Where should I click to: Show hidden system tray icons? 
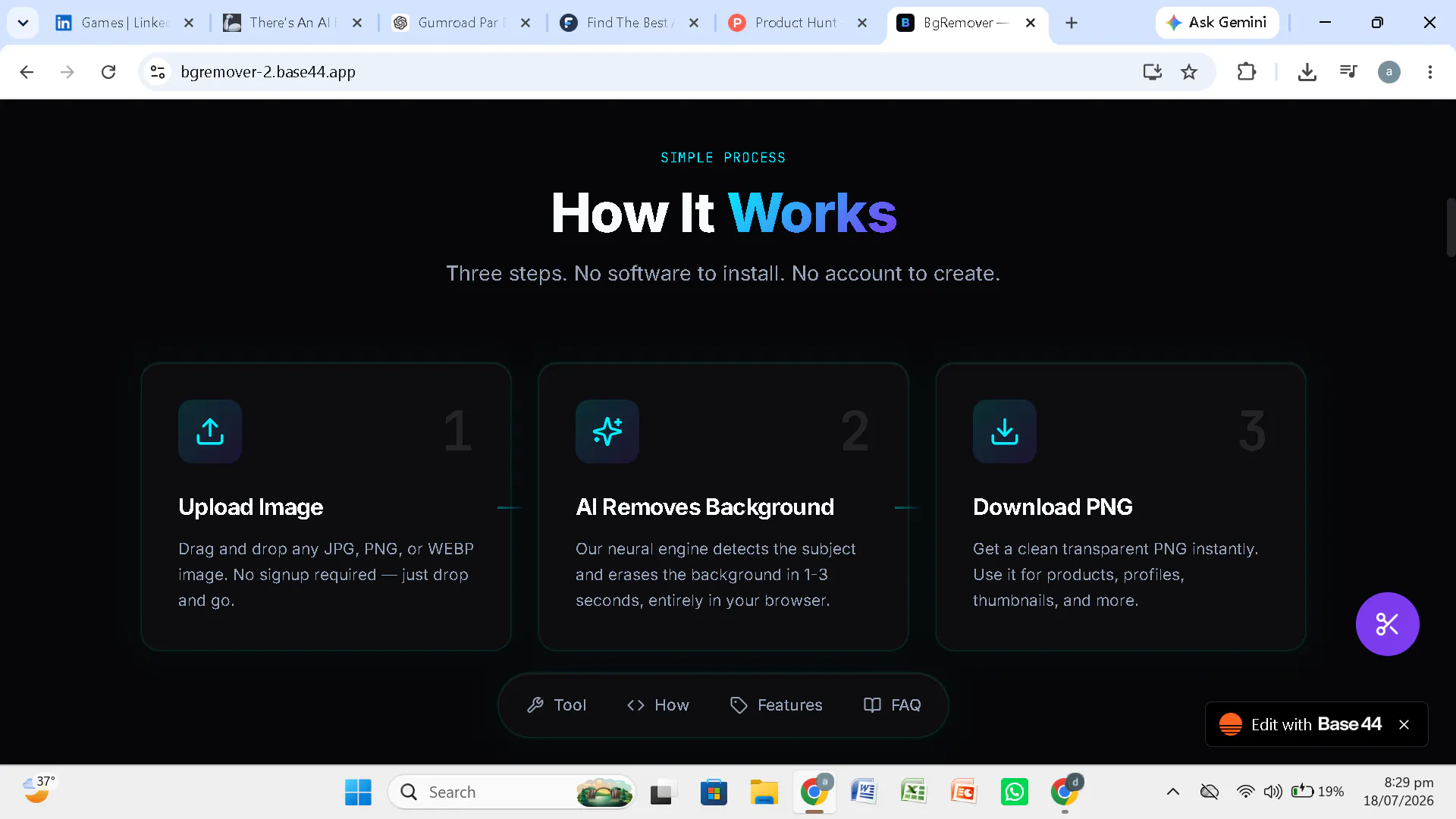[x=1173, y=792]
